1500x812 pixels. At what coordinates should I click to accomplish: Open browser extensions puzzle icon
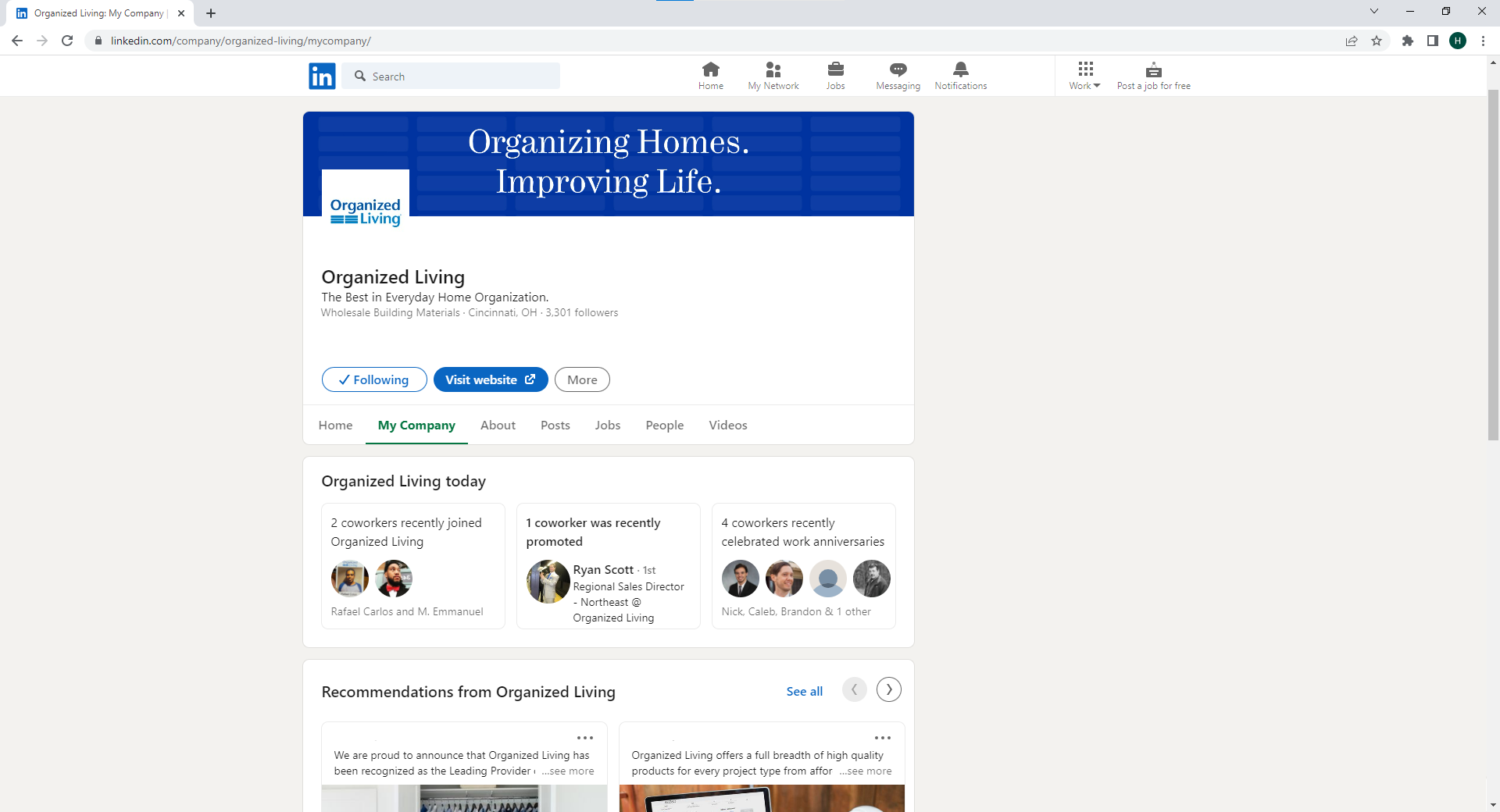[x=1407, y=41]
